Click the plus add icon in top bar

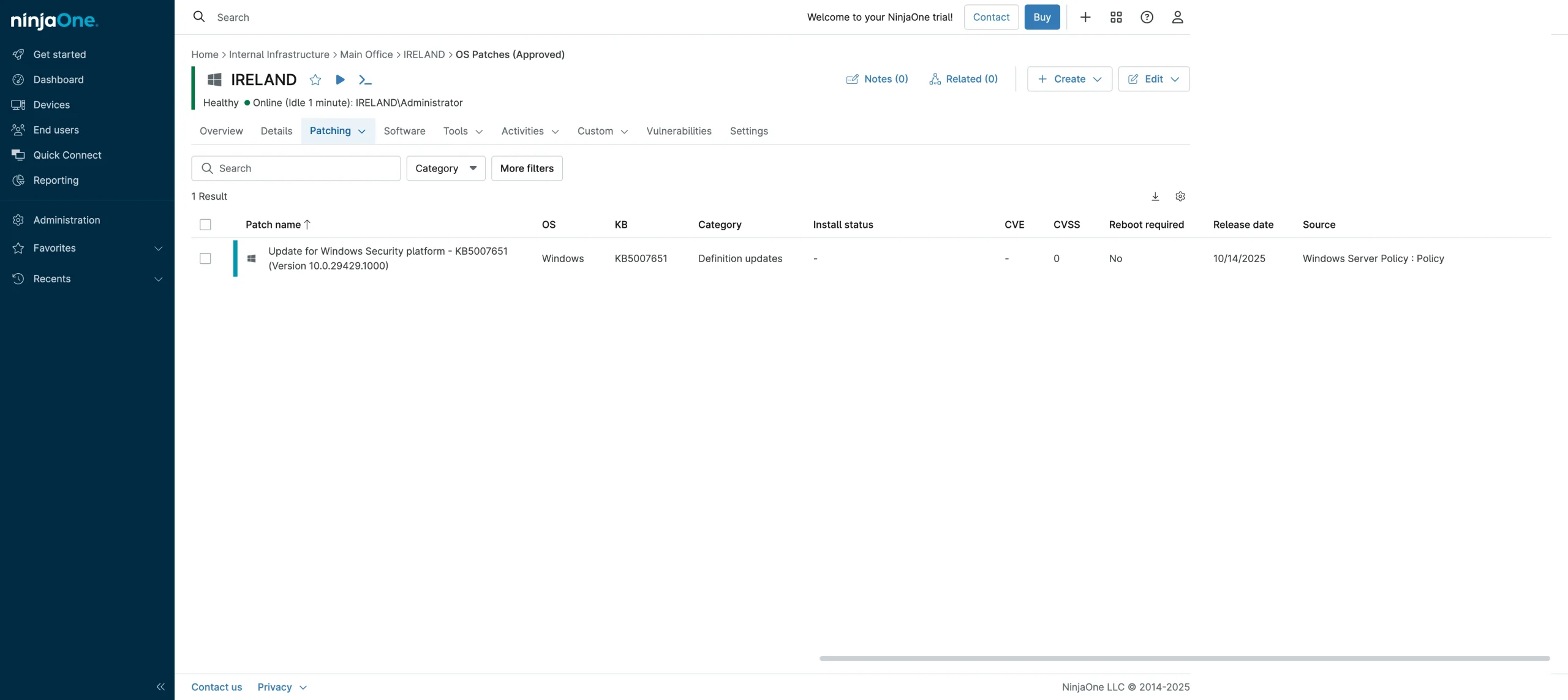[x=1085, y=17]
